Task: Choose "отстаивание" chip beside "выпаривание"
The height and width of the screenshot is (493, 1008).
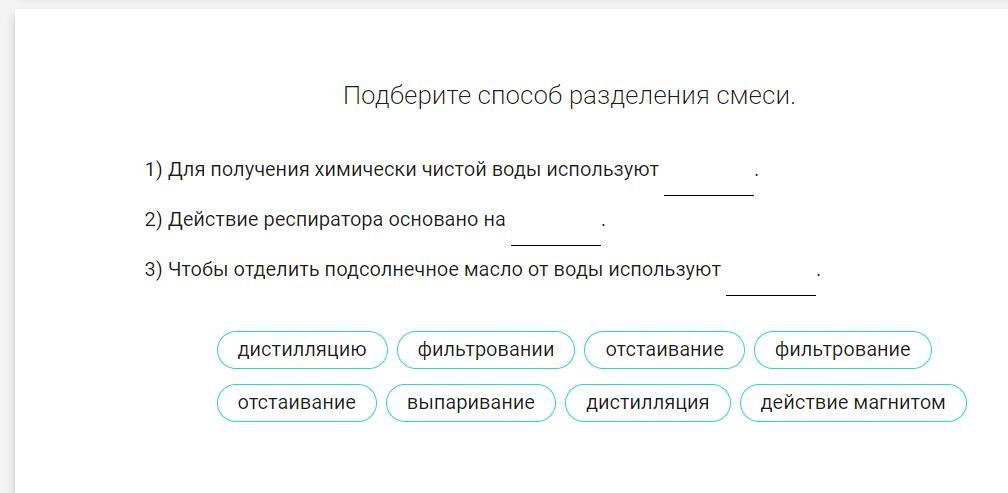Action: point(296,403)
